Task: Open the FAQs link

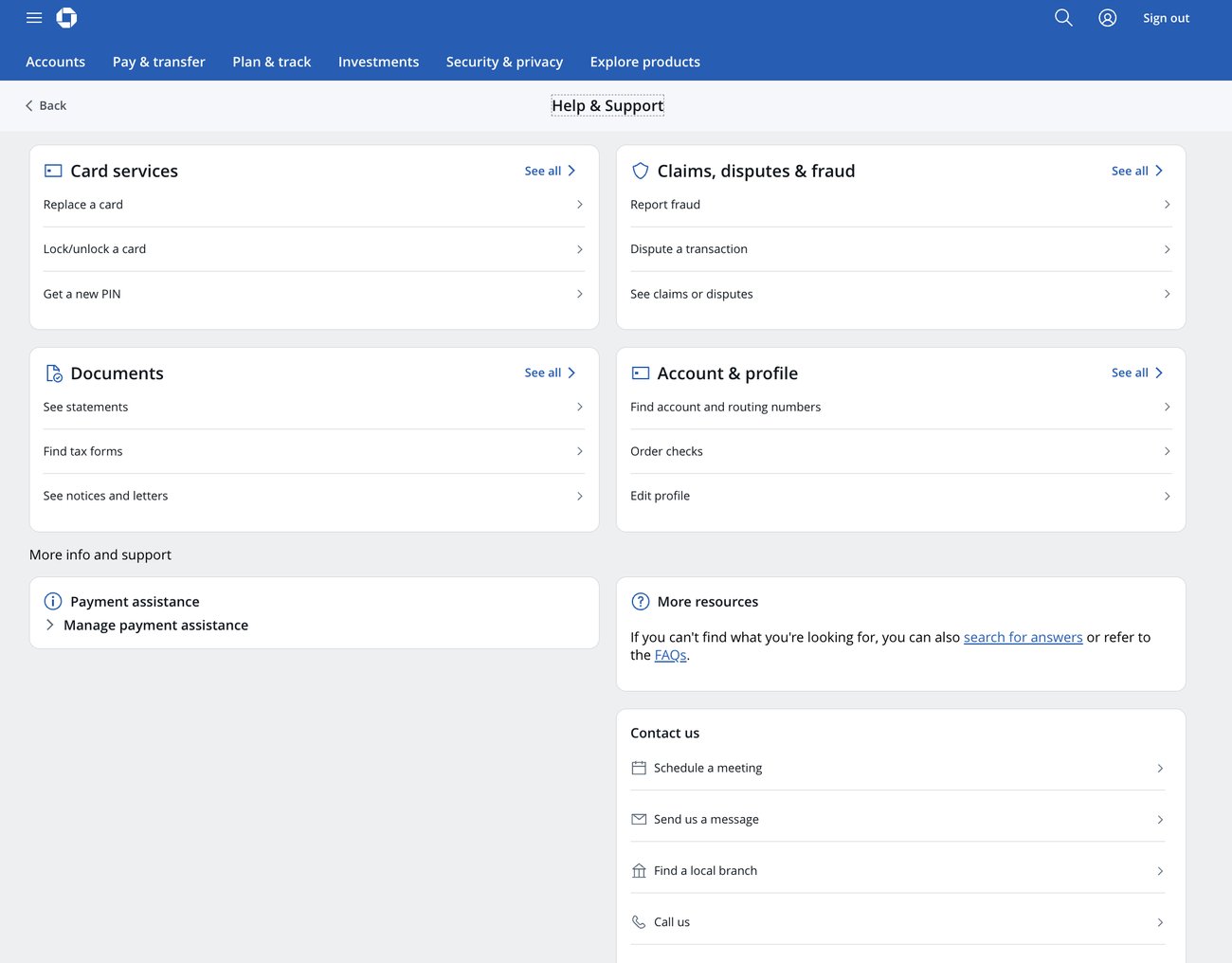Action: click(670, 655)
